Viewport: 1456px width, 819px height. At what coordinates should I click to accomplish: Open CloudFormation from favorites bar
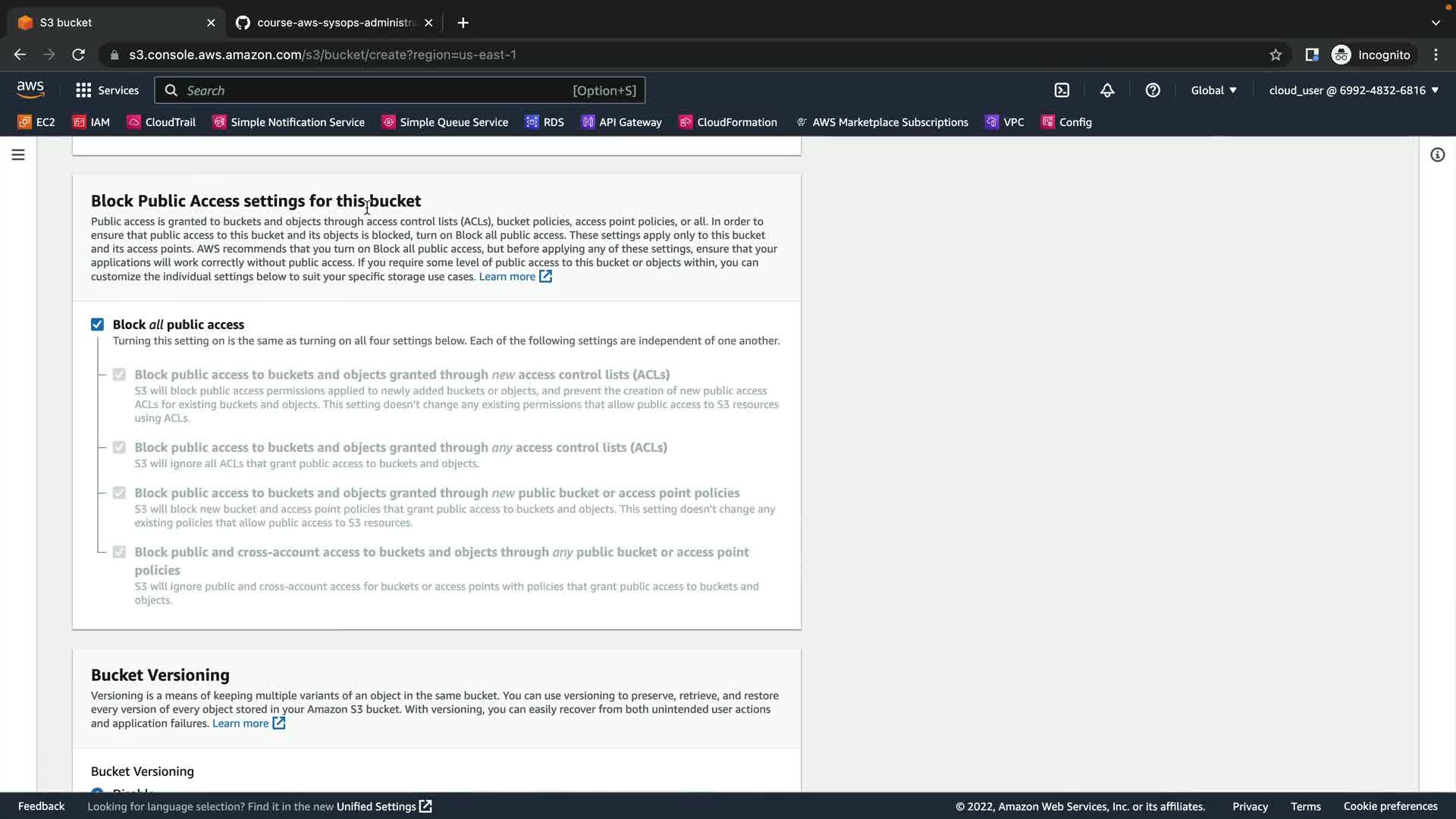click(728, 122)
